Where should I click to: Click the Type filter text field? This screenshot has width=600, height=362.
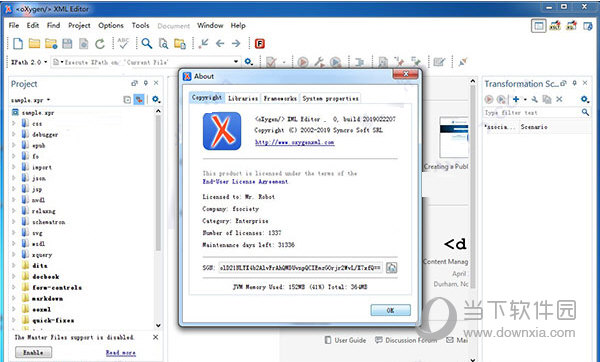click(x=532, y=113)
